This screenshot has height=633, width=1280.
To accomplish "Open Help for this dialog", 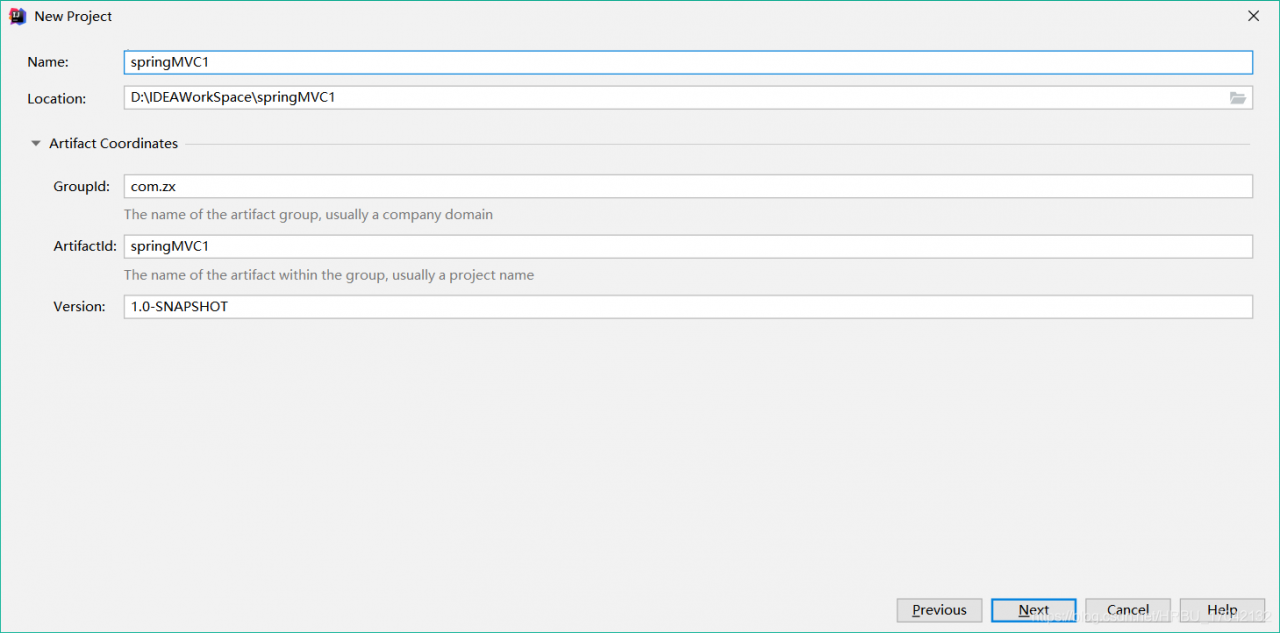I will click(x=1221, y=610).
